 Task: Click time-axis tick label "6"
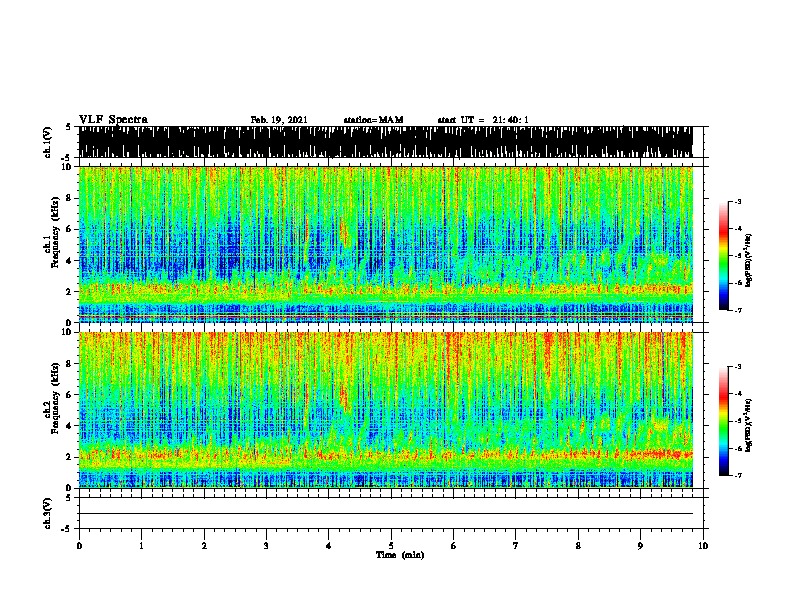click(x=454, y=546)
